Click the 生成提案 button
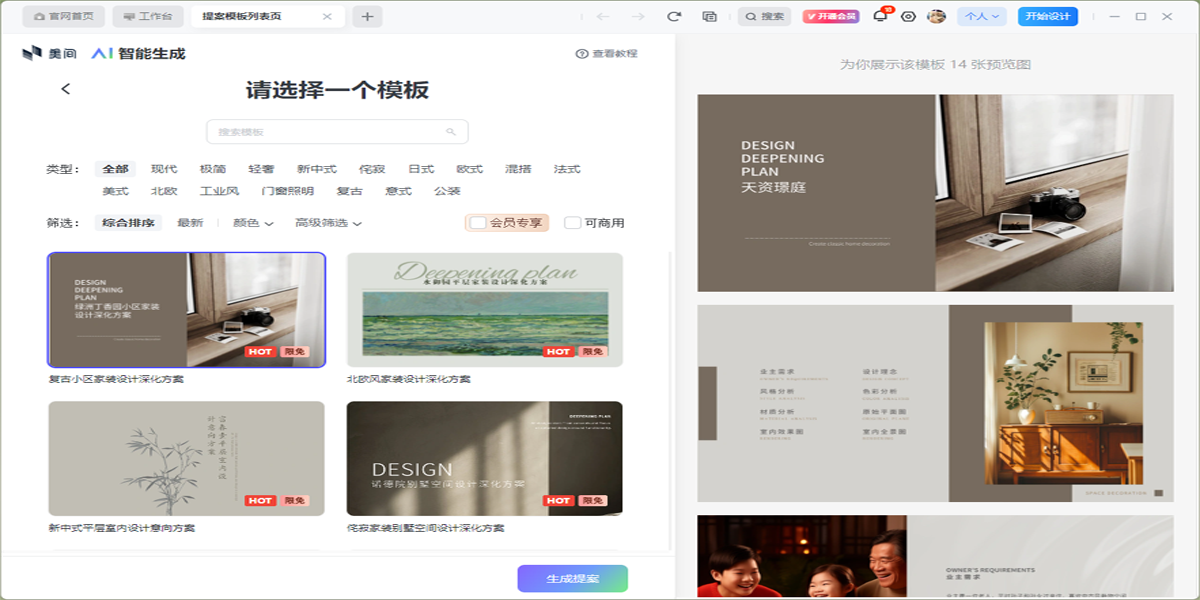Image resolution: width=1200 pixels, height=600 pixels. pyautogui.click(x=572, y=579)
